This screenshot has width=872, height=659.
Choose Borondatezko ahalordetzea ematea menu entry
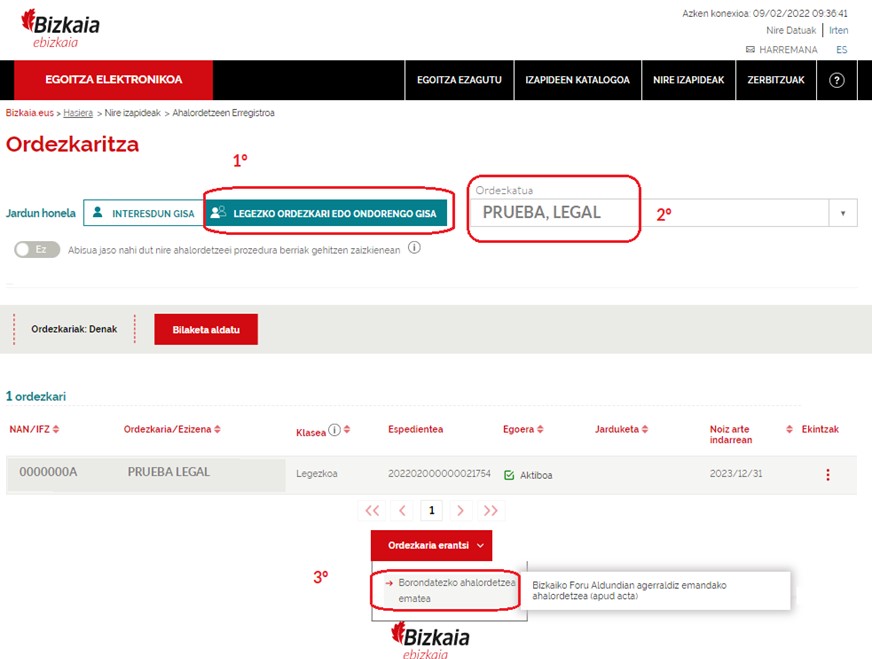coord(449,591)
